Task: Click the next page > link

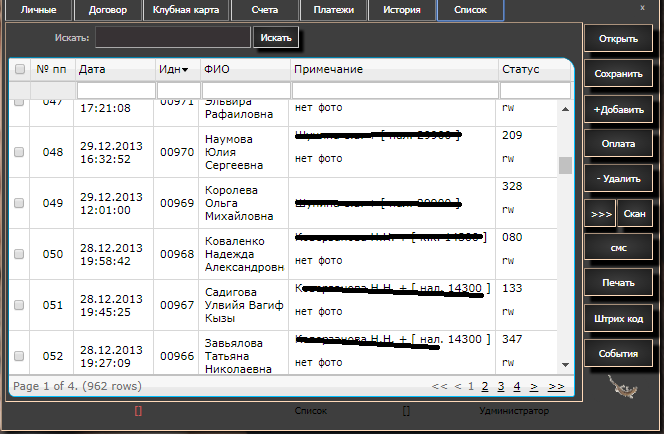Action: pos(534,386)
